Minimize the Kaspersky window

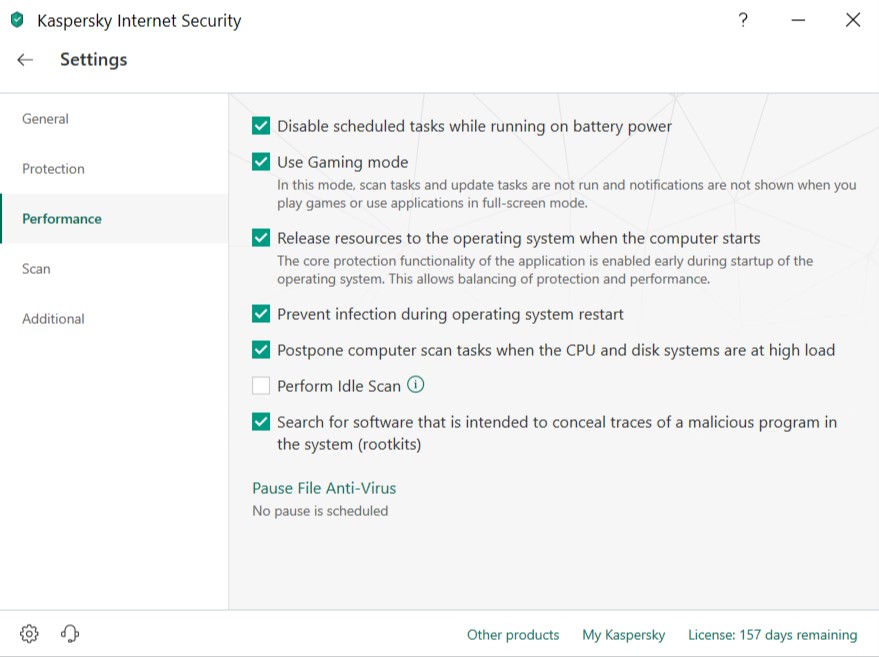click(x=798, y=20)
